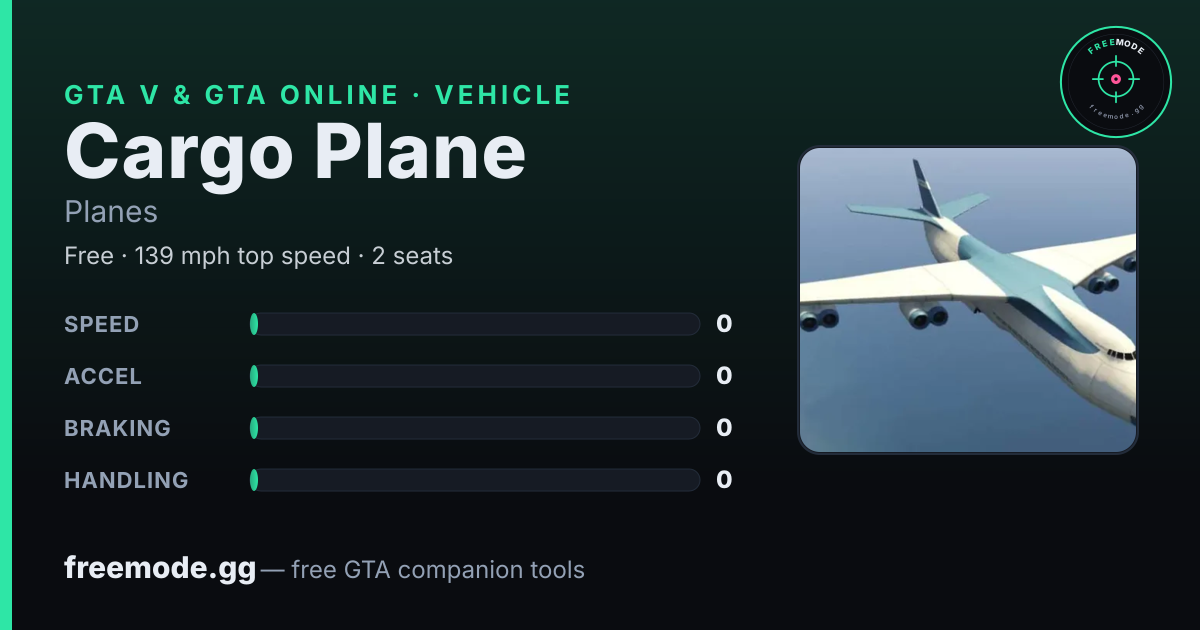The height and width of the screenshot is (630, 1200).
Task: Click the HANDLING value number zero
Action: pyautogui.click(x=724, y=480)
